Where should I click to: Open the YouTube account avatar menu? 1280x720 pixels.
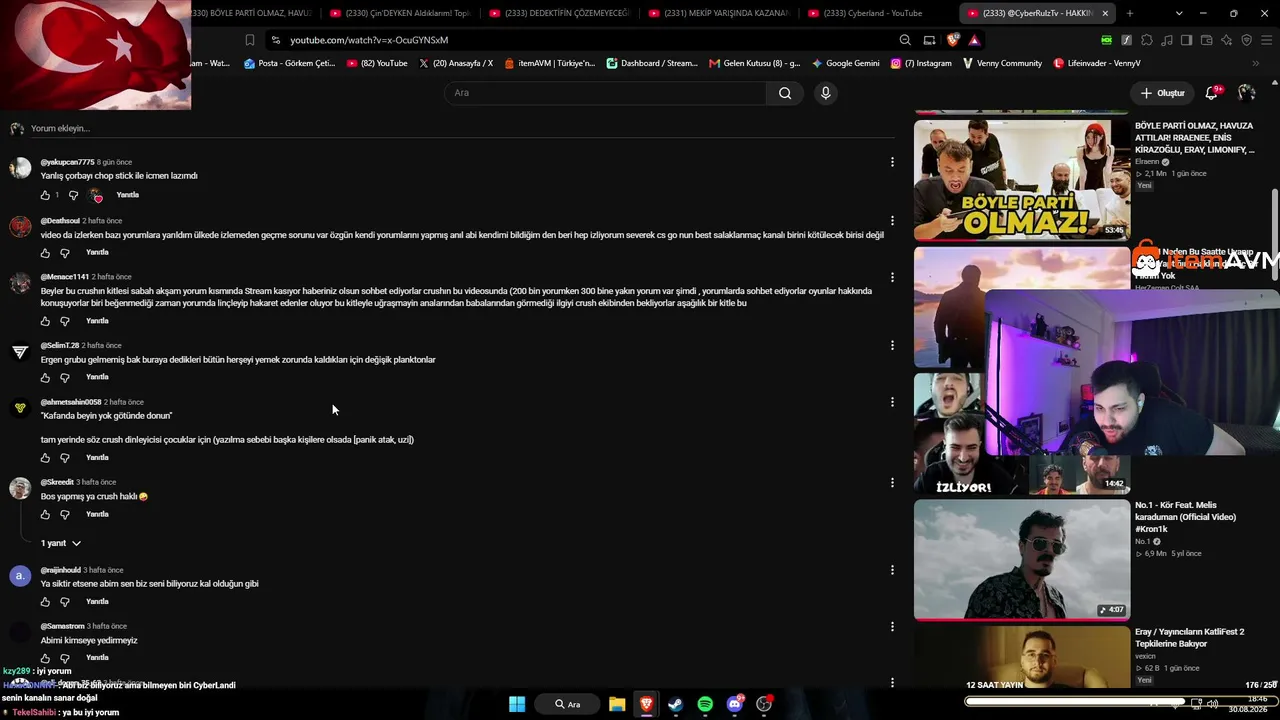pyautogui.click(x=1247, y=93)
